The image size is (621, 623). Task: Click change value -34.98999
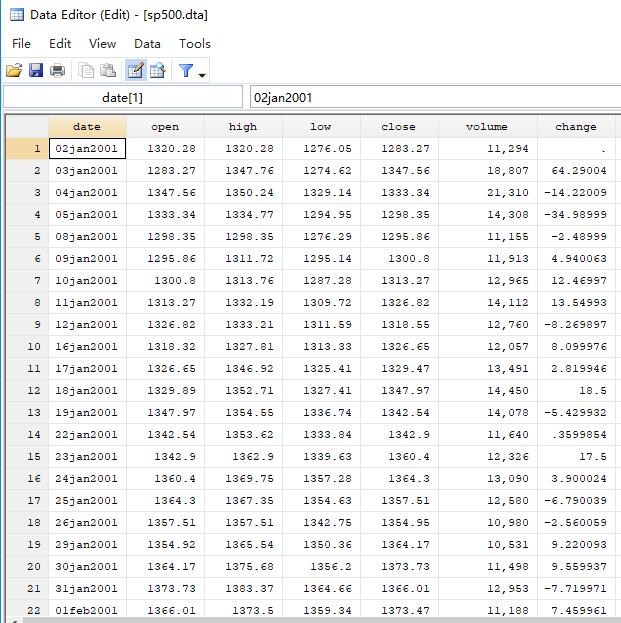(576, 215)
